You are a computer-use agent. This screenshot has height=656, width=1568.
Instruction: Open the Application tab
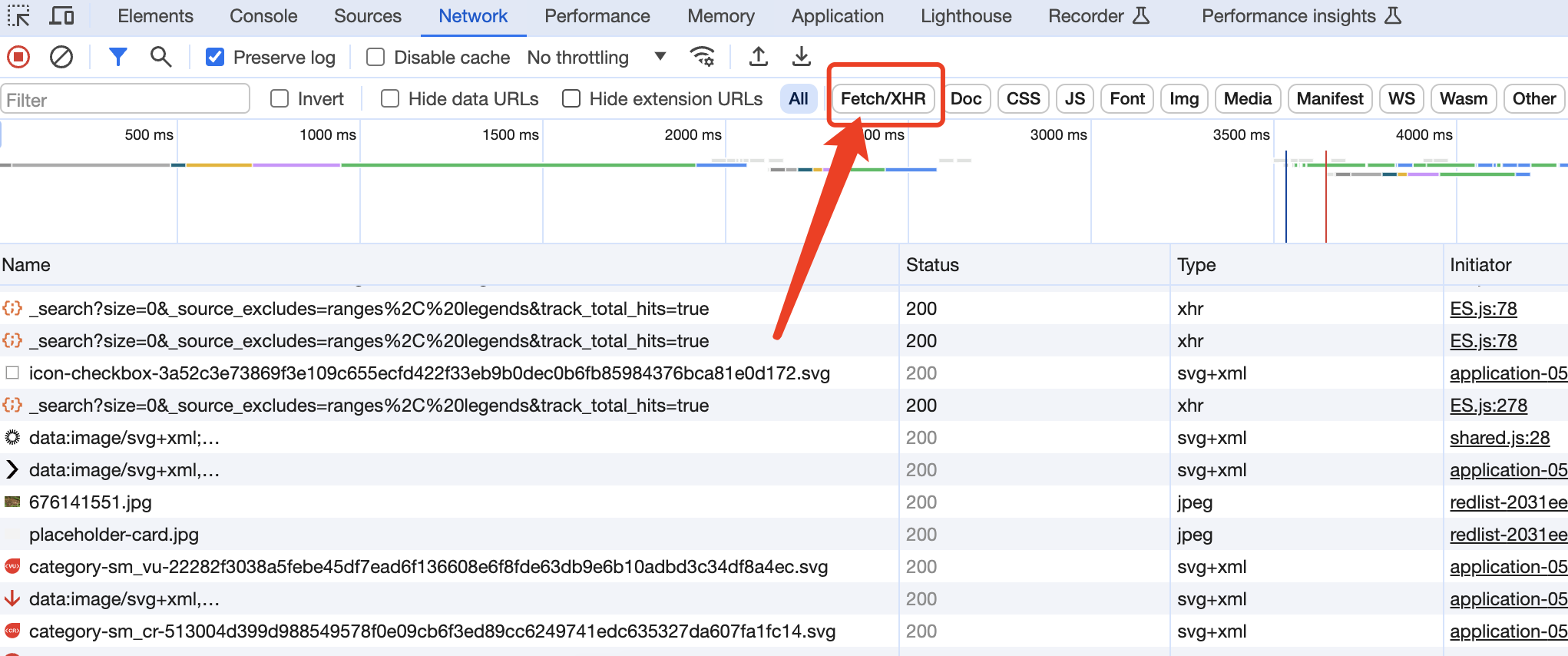coord(837,16)
